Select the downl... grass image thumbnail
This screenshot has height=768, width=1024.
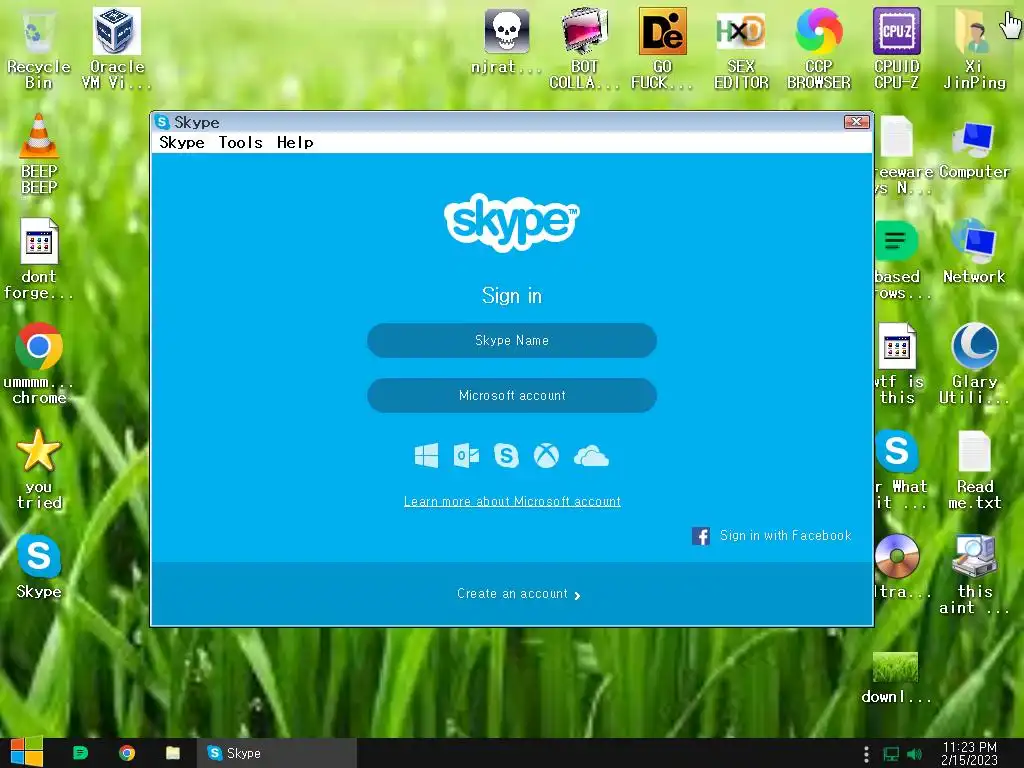click(x=896, y=678)
